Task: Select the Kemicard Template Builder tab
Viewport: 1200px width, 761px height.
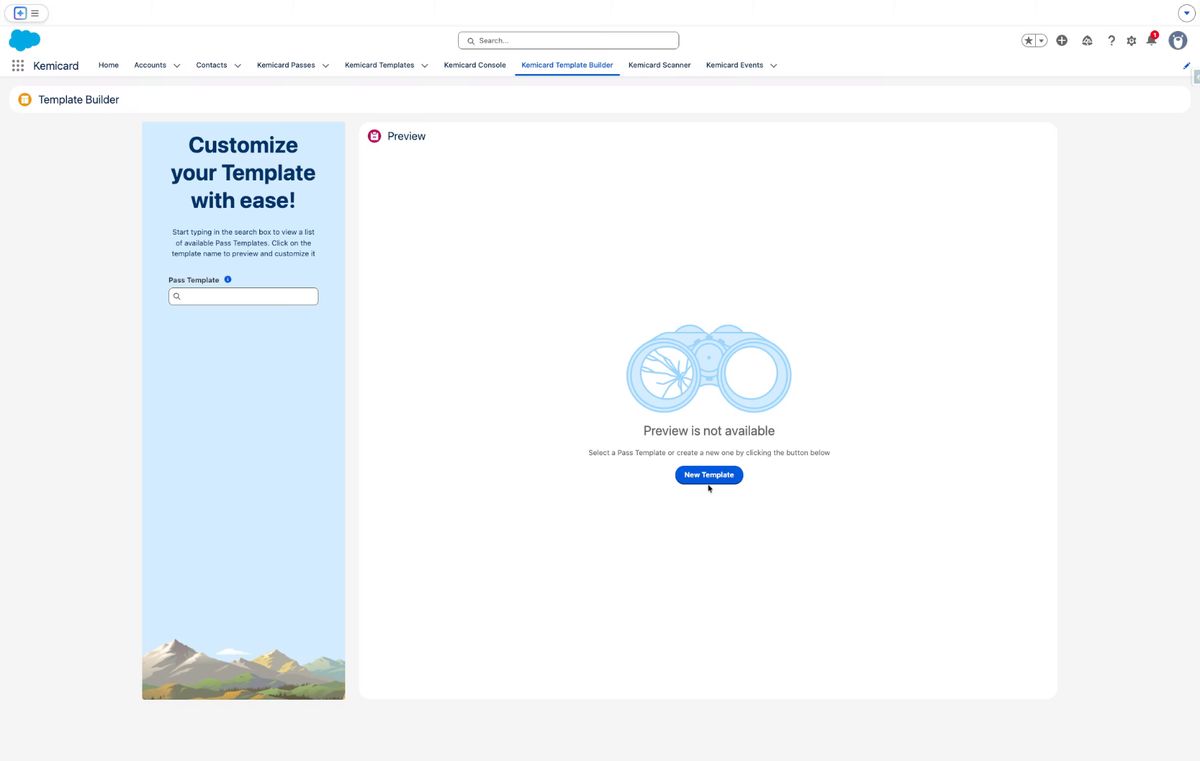Action: (x=567, y=65)
